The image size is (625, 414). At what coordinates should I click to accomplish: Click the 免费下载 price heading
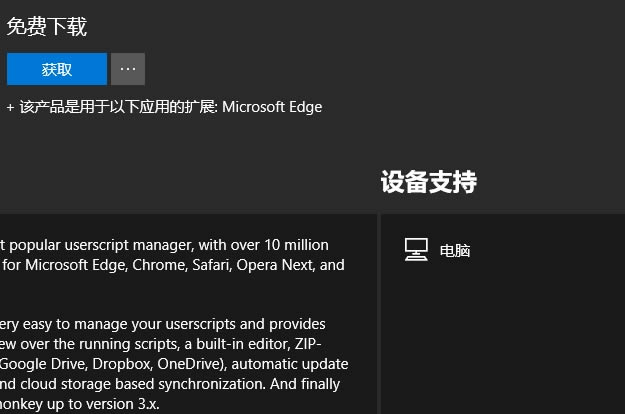pos(46,27)
